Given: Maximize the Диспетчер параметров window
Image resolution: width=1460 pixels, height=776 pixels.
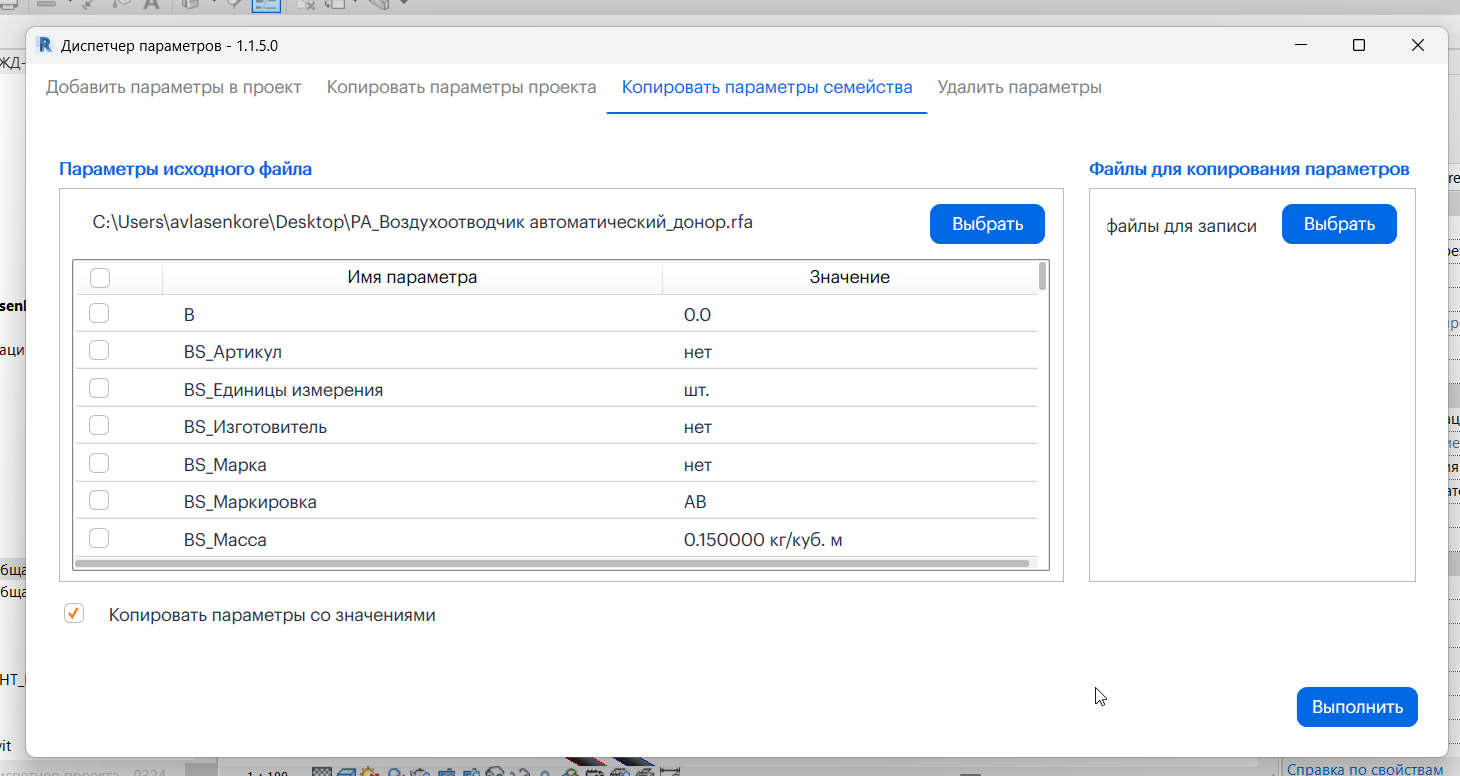Looking at the screenshot, I should coord(1358,45).
